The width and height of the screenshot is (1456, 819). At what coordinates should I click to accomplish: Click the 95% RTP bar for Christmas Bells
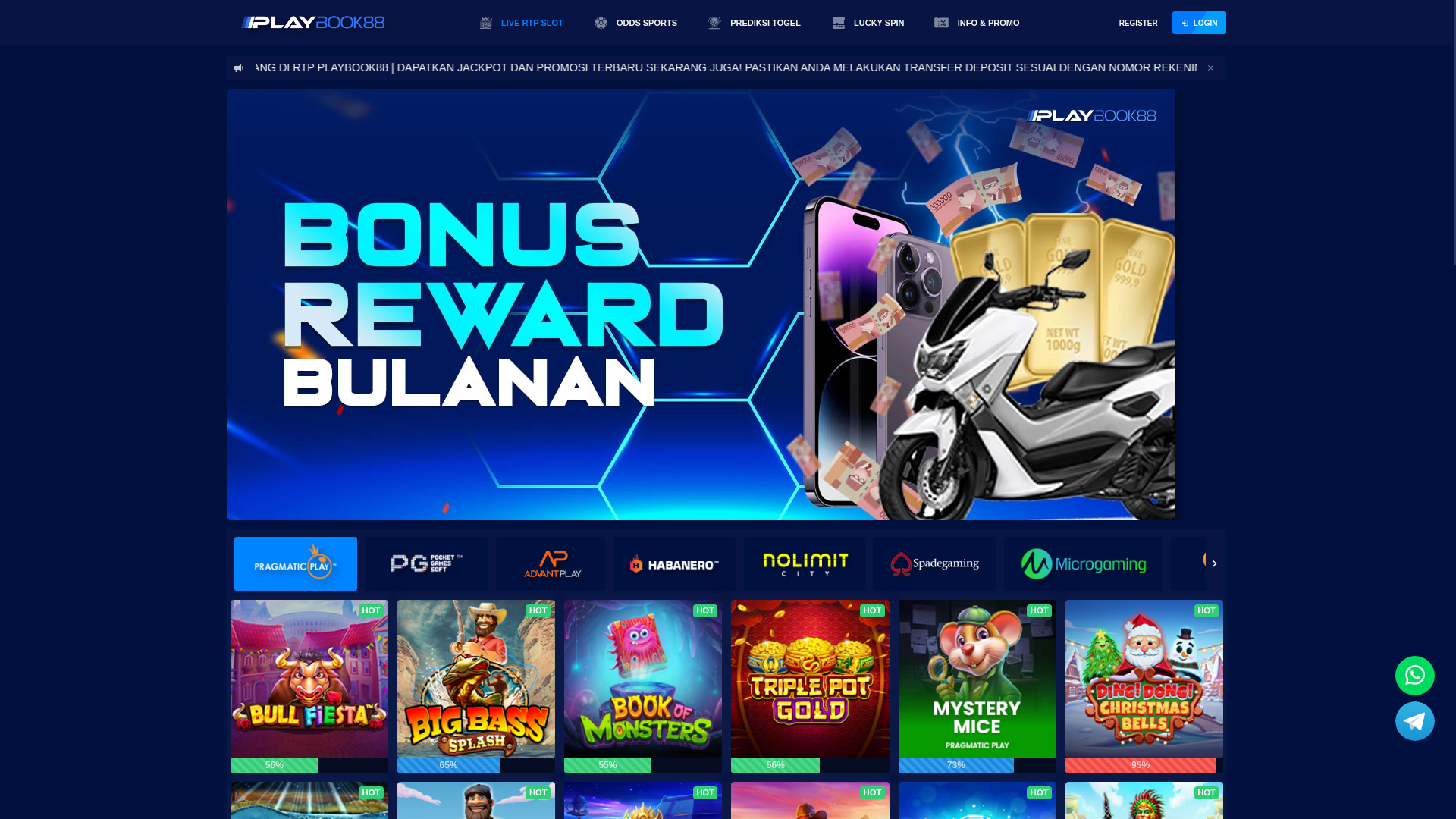point(1144,765)
